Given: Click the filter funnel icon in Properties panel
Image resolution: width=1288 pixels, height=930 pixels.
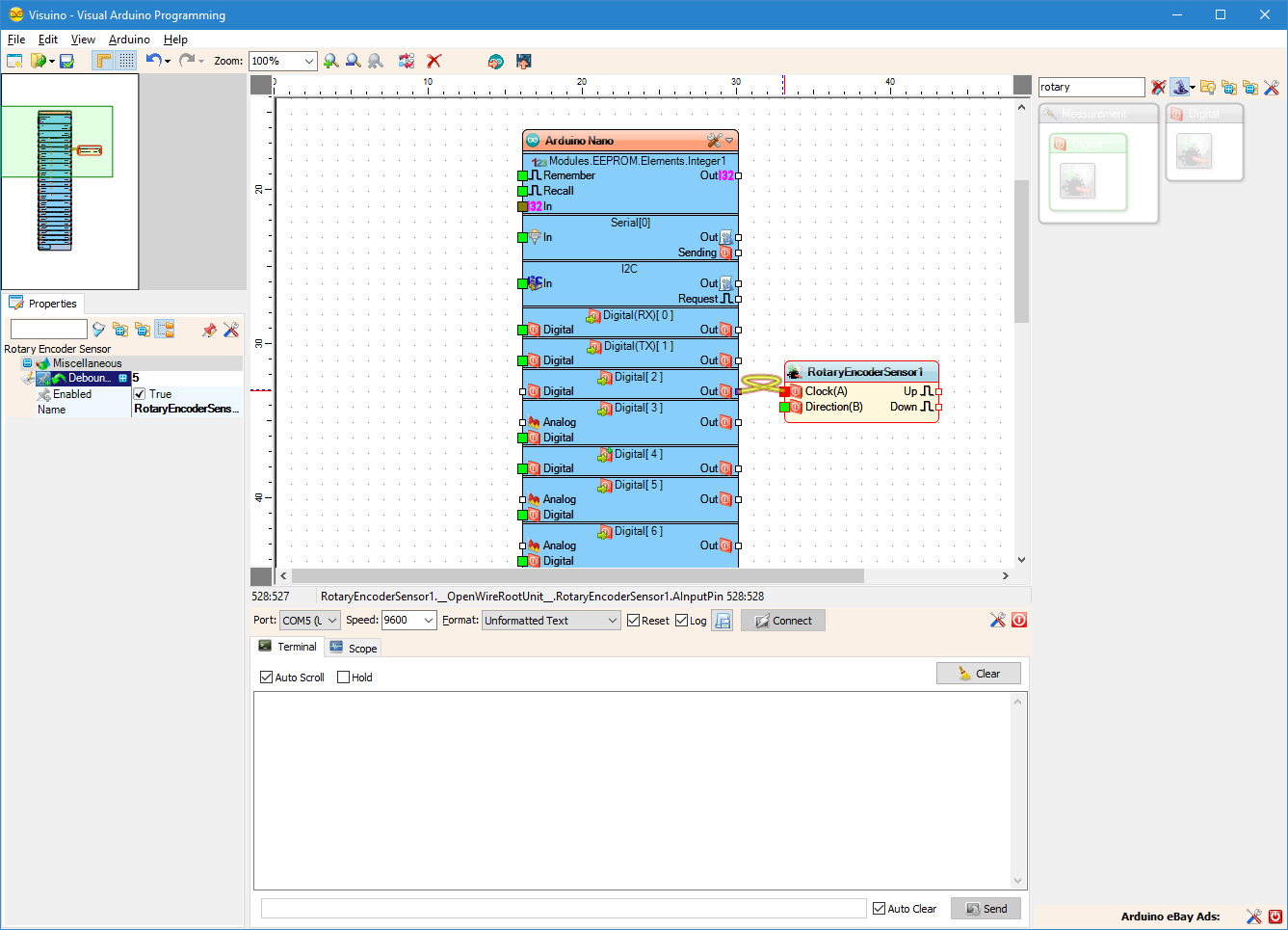Looking at the screenshot, I should coord(98,330).
